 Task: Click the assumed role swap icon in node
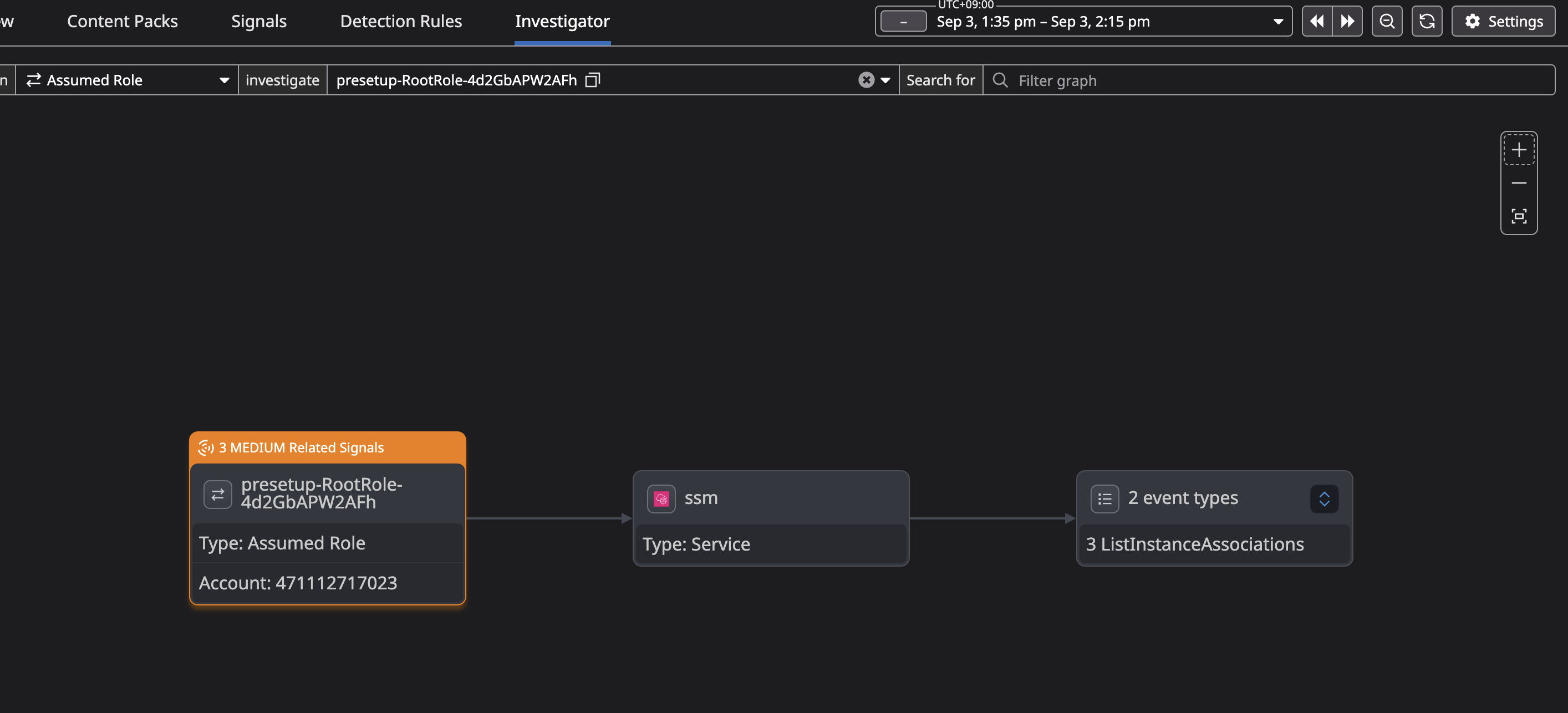pyautogui.click(x=217, y=495)
